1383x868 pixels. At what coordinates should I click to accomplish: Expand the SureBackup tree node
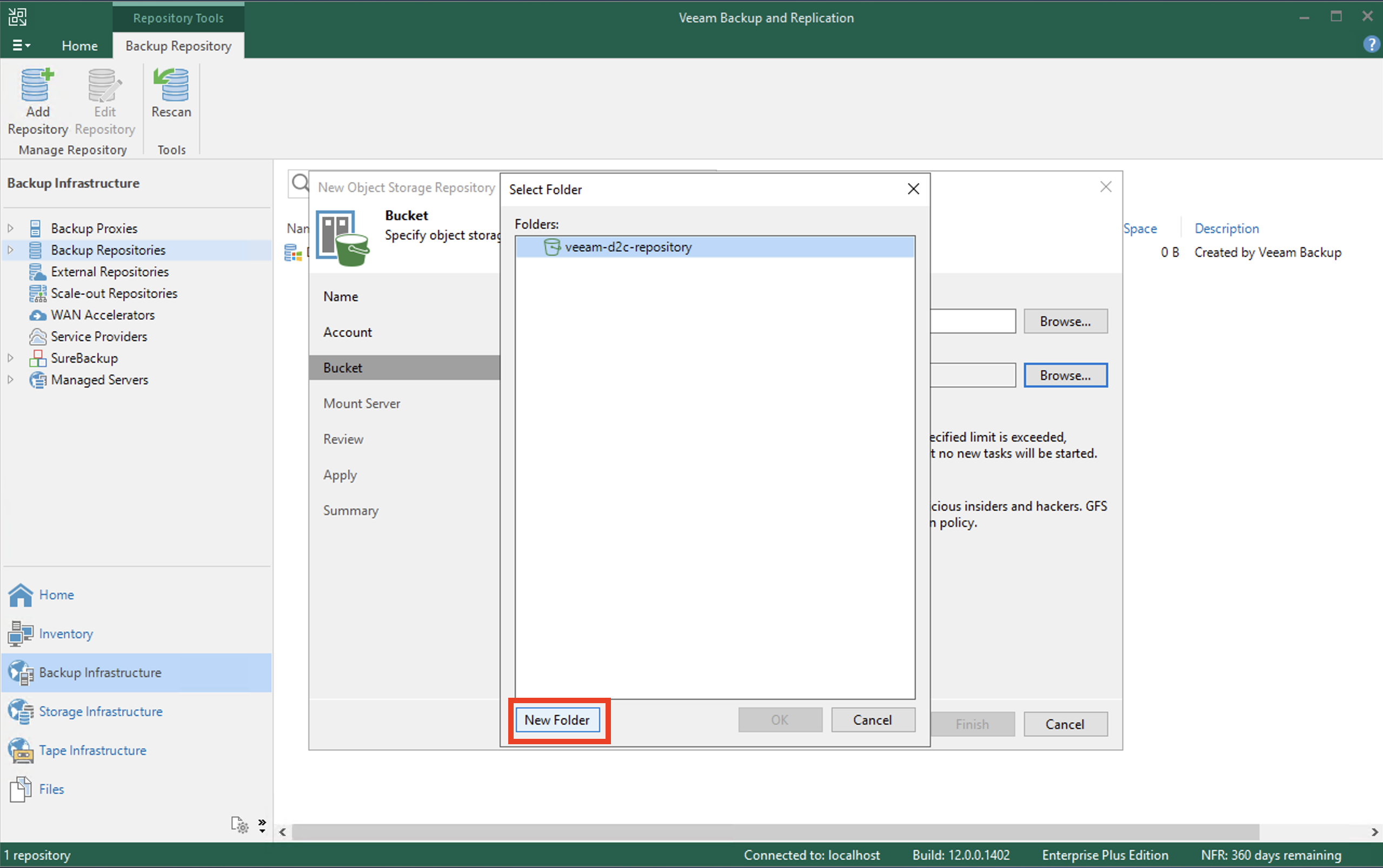[10, 358]
